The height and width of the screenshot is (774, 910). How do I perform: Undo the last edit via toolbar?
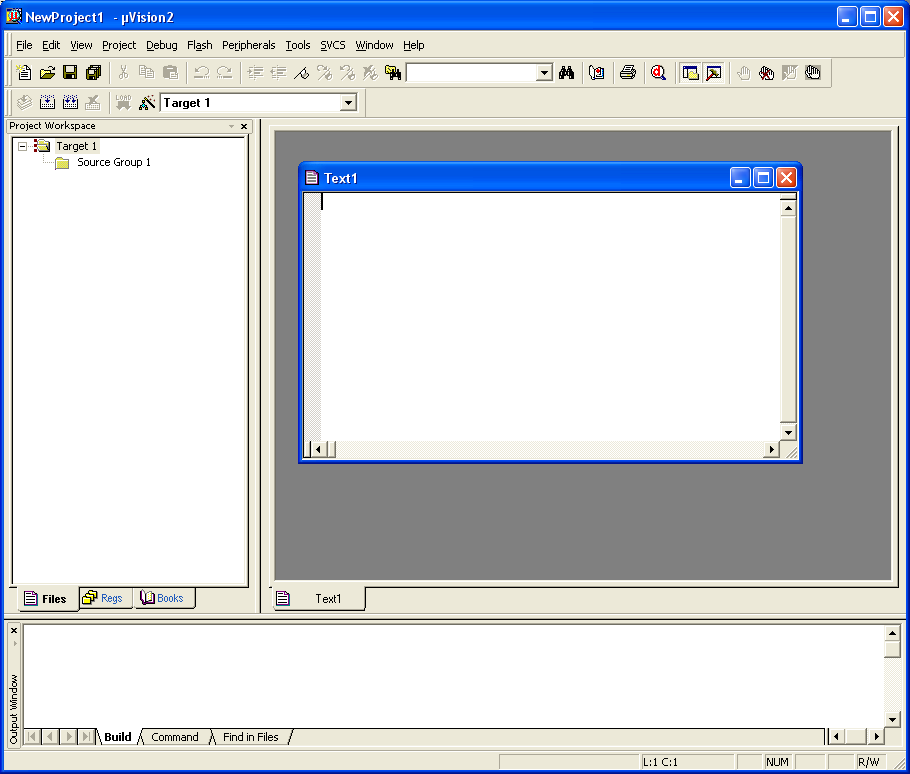tap(201, 73)
